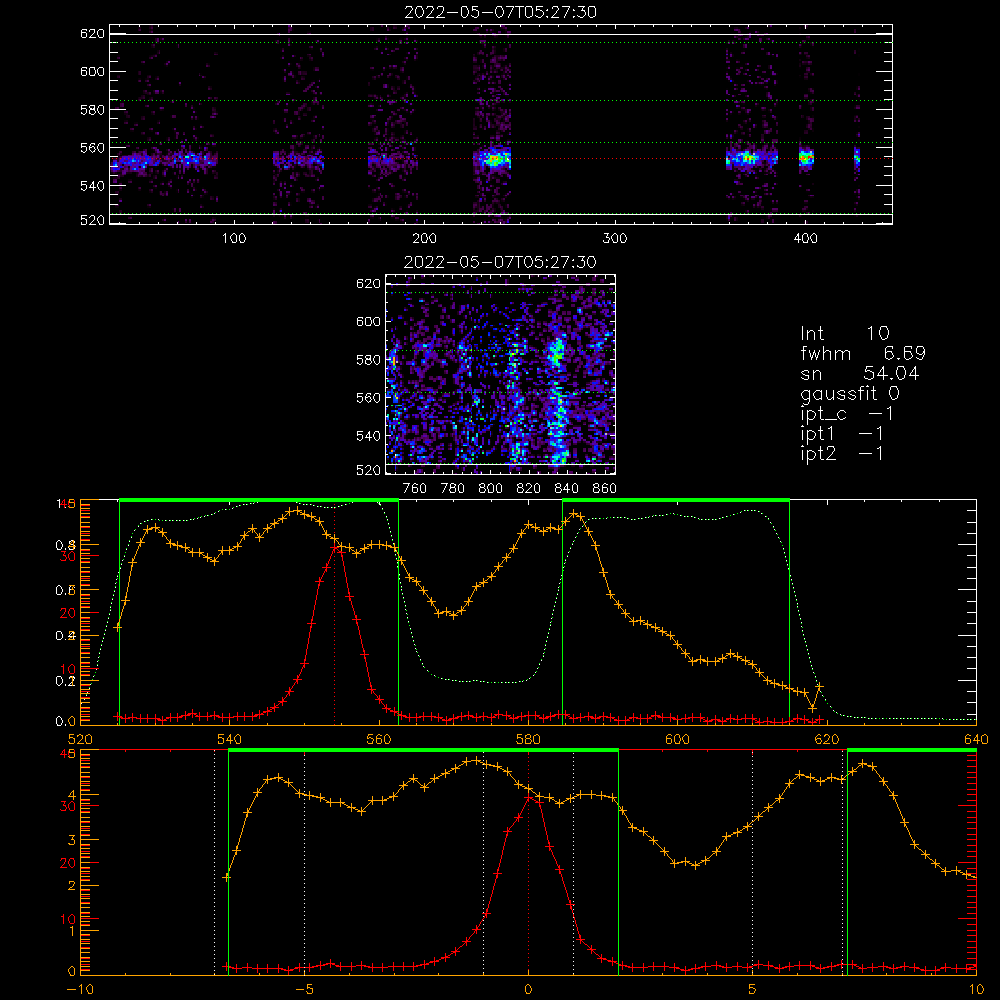Click the red curve peak in the 520–640 profile plot
Image resolution: width=1000 pixels, height=1000 pixels.
[x=335, y=547]
